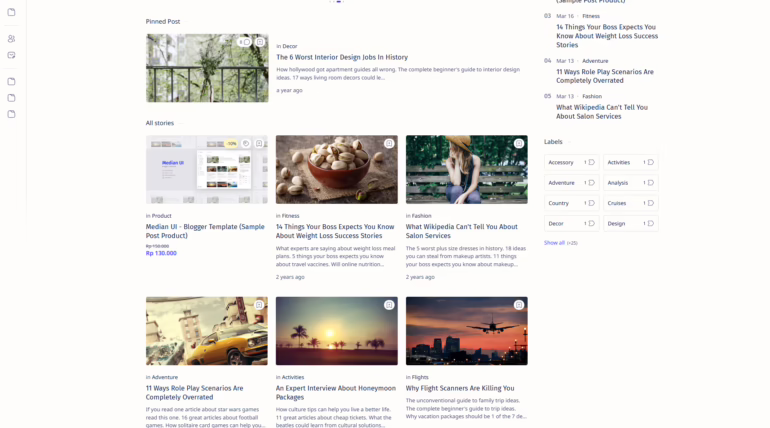770x428 pixels.
Task: Click the tag icon in Analysis label
Action: (x=651, y=183)
